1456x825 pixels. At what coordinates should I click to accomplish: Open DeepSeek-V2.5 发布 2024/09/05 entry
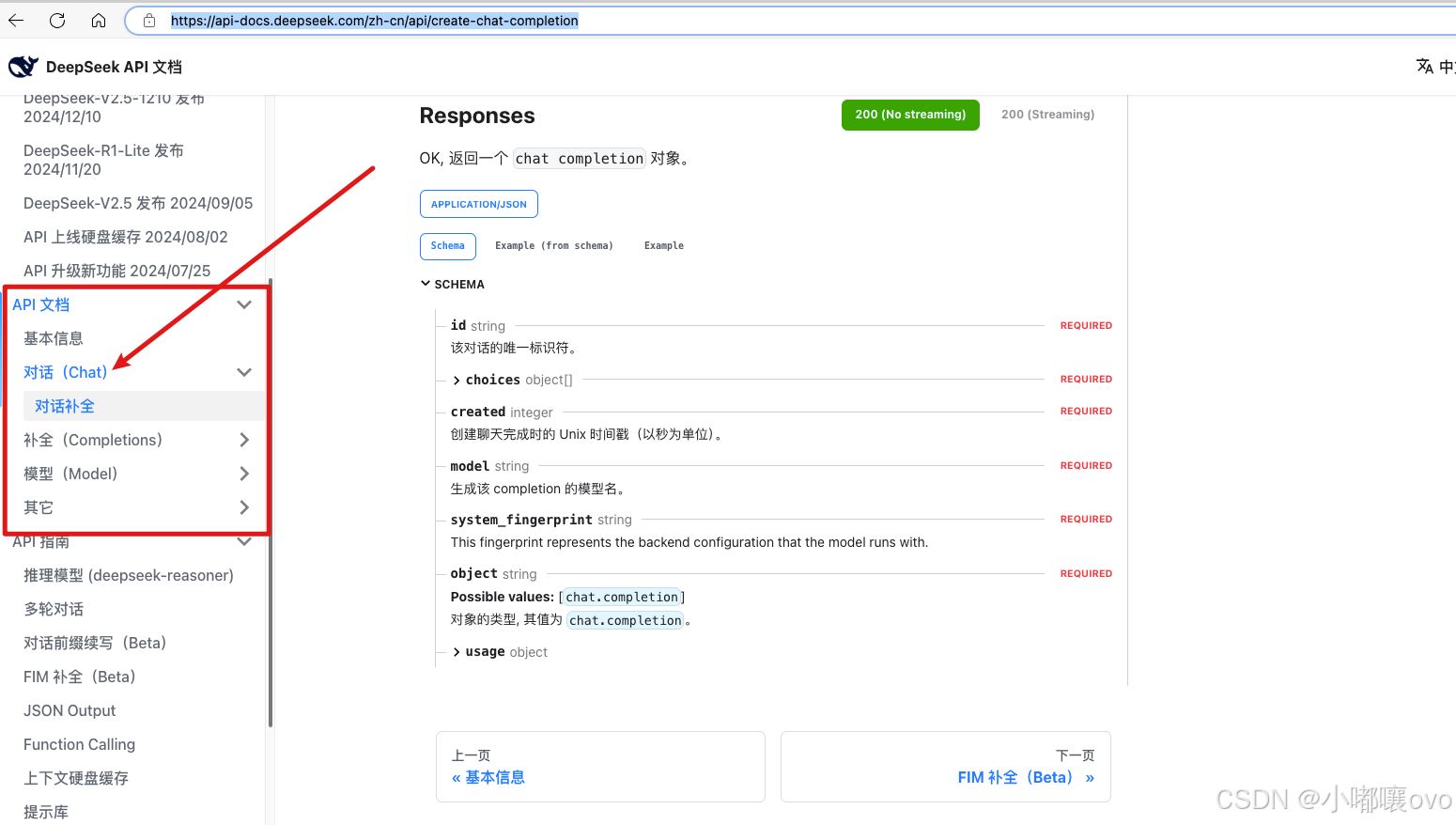click(138, 203)
